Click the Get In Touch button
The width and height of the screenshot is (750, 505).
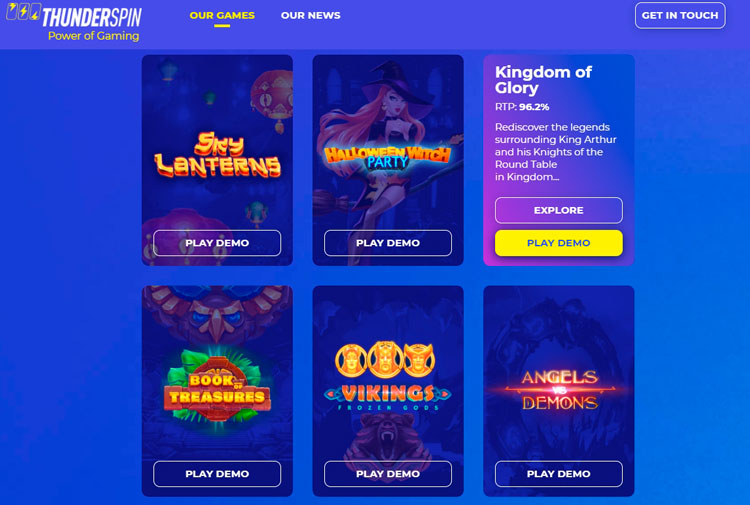680,15
